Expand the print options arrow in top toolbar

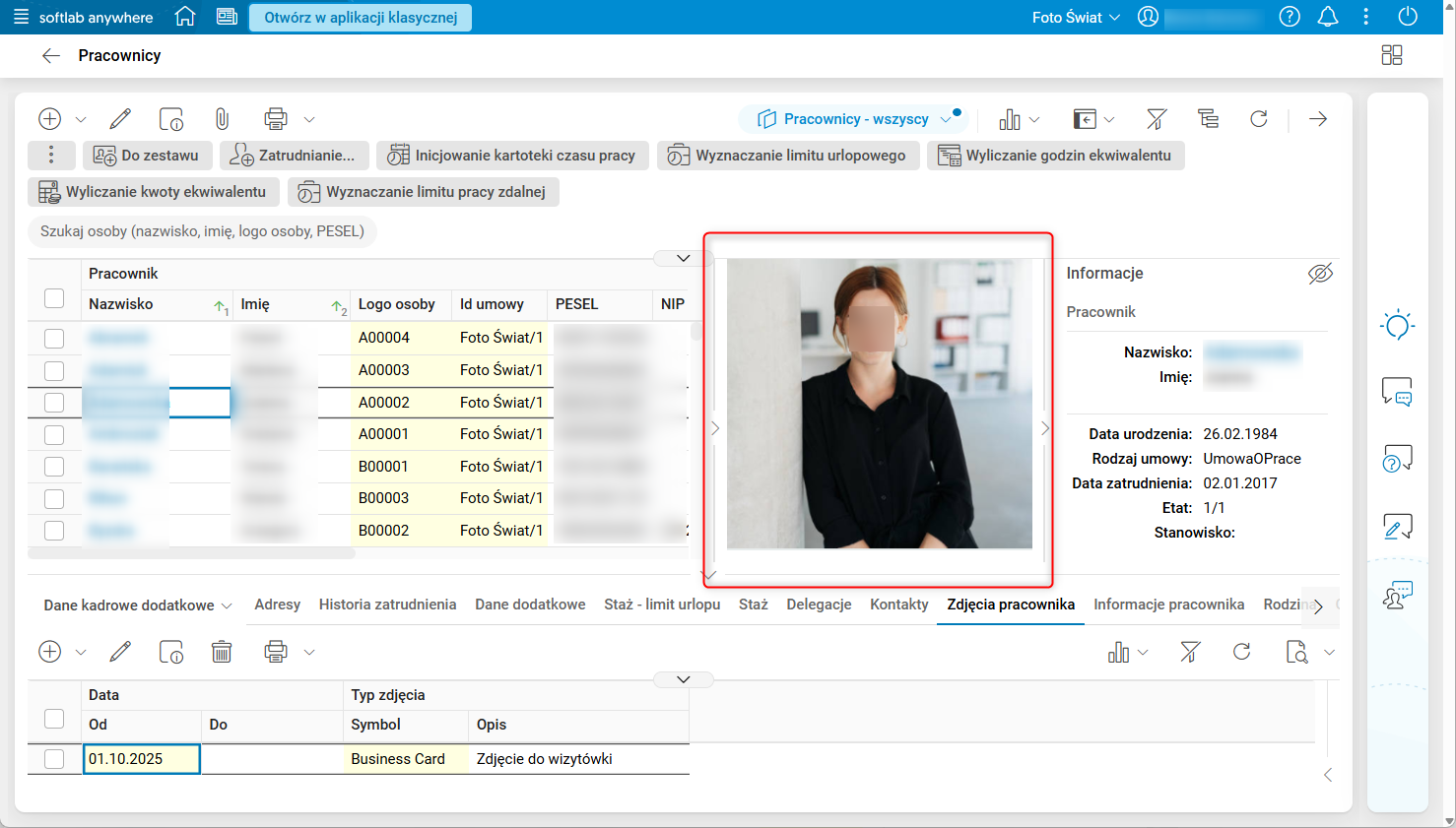point(309,120)
